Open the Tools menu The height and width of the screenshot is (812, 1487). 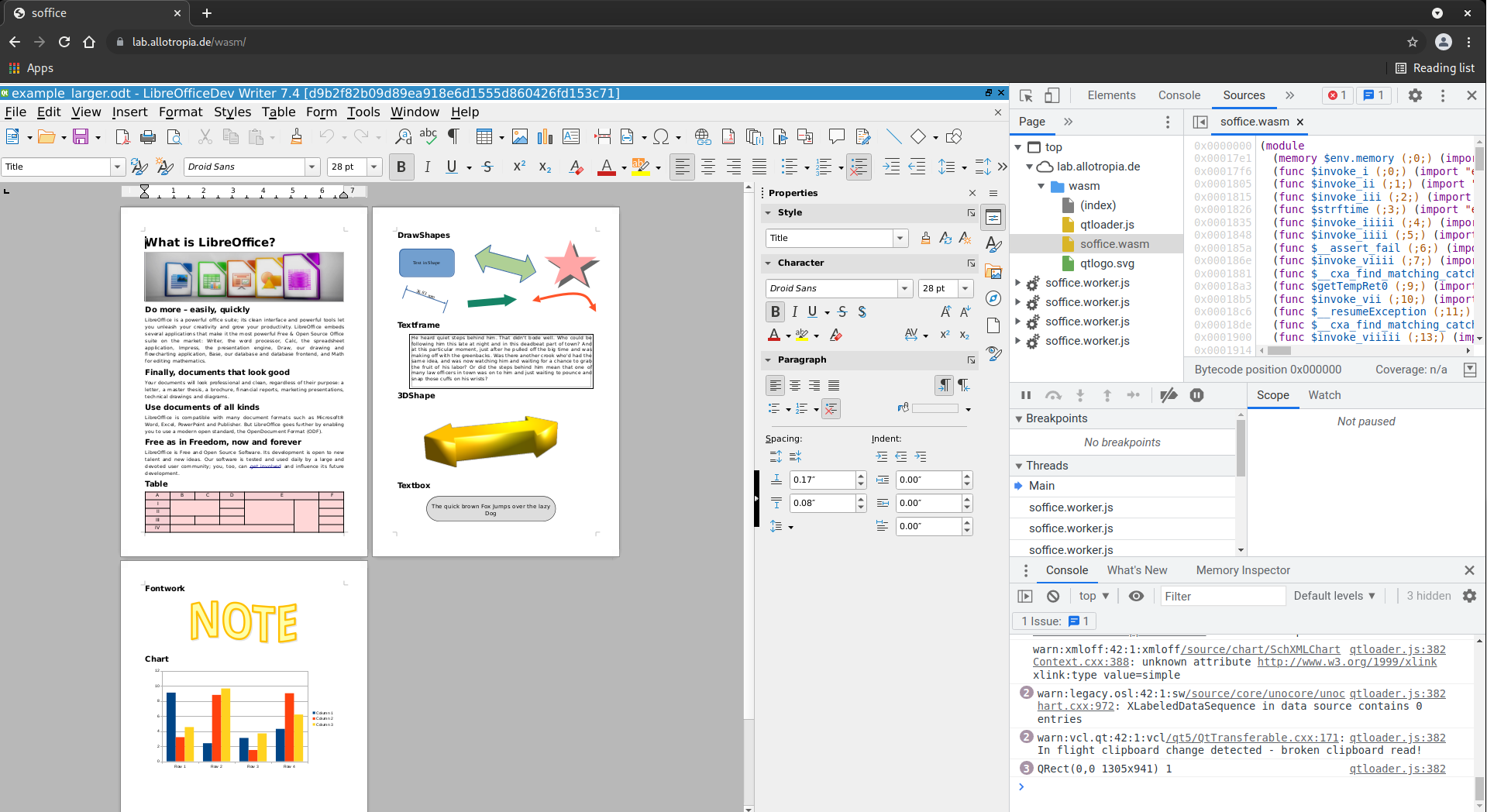tap(363, 112)
